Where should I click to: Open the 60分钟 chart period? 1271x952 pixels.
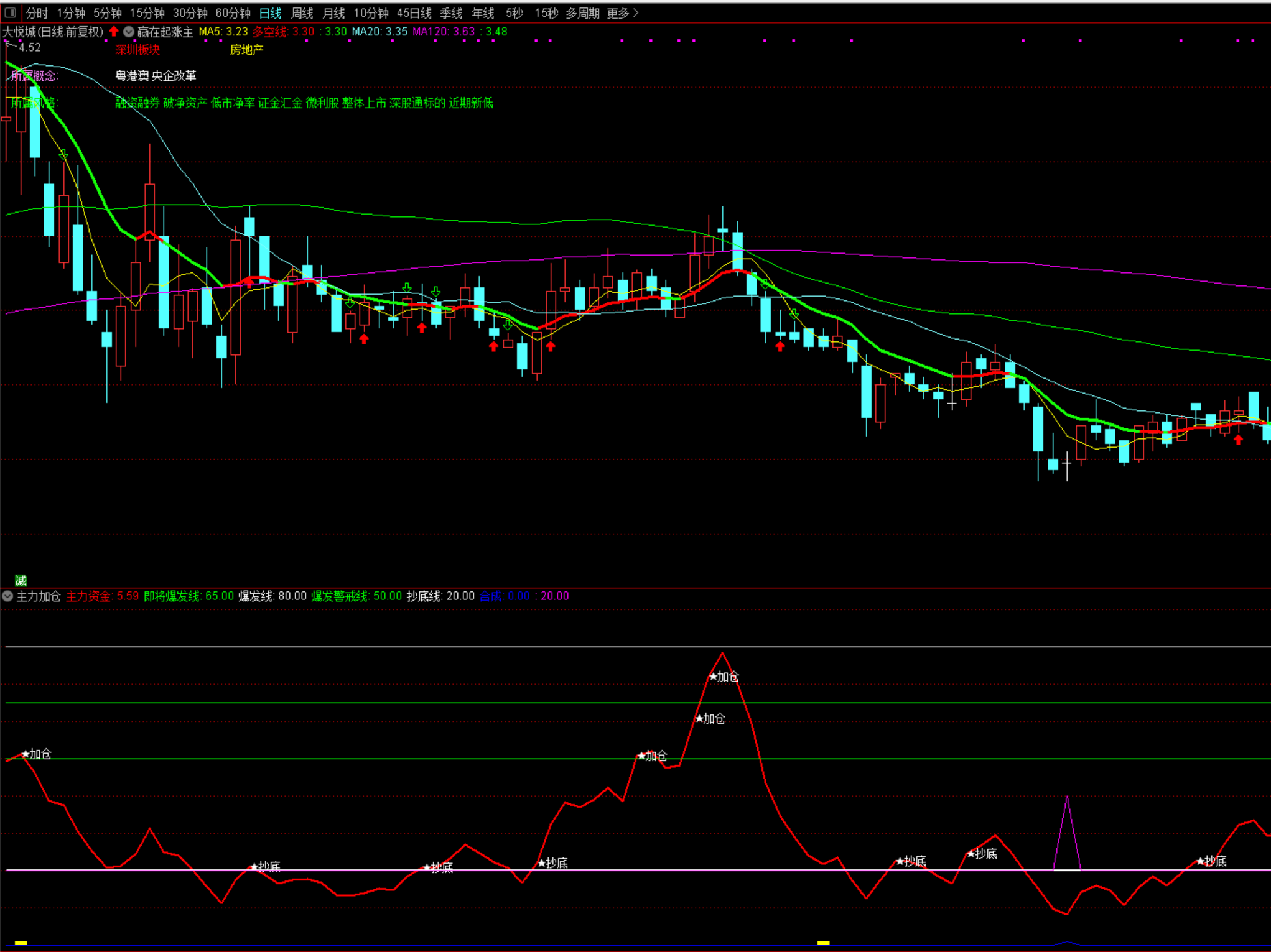(x=233, y=13)
